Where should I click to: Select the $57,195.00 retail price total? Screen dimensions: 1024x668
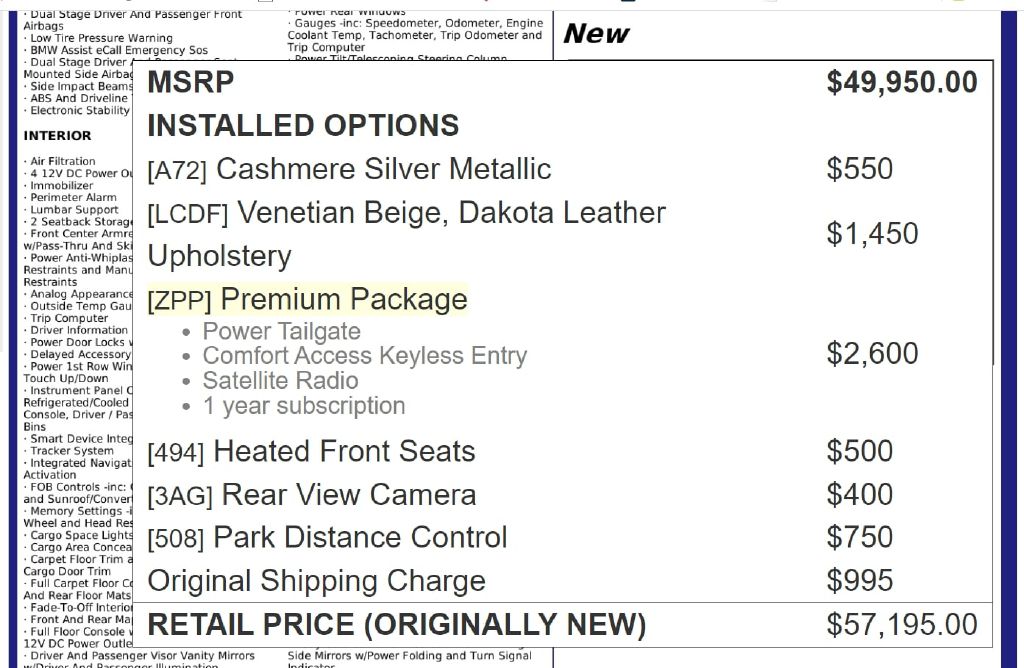point(902,625)
